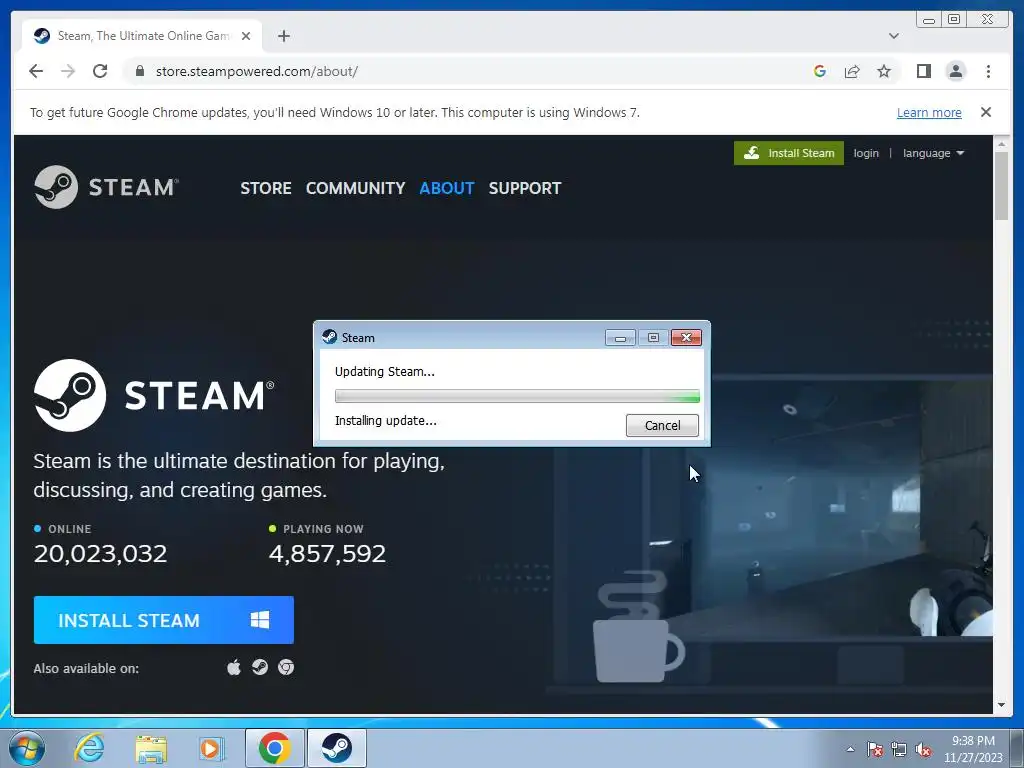The image size is (1024, 768).
Task: Open the Chrome three-dot menu
Action: [988, 71]
